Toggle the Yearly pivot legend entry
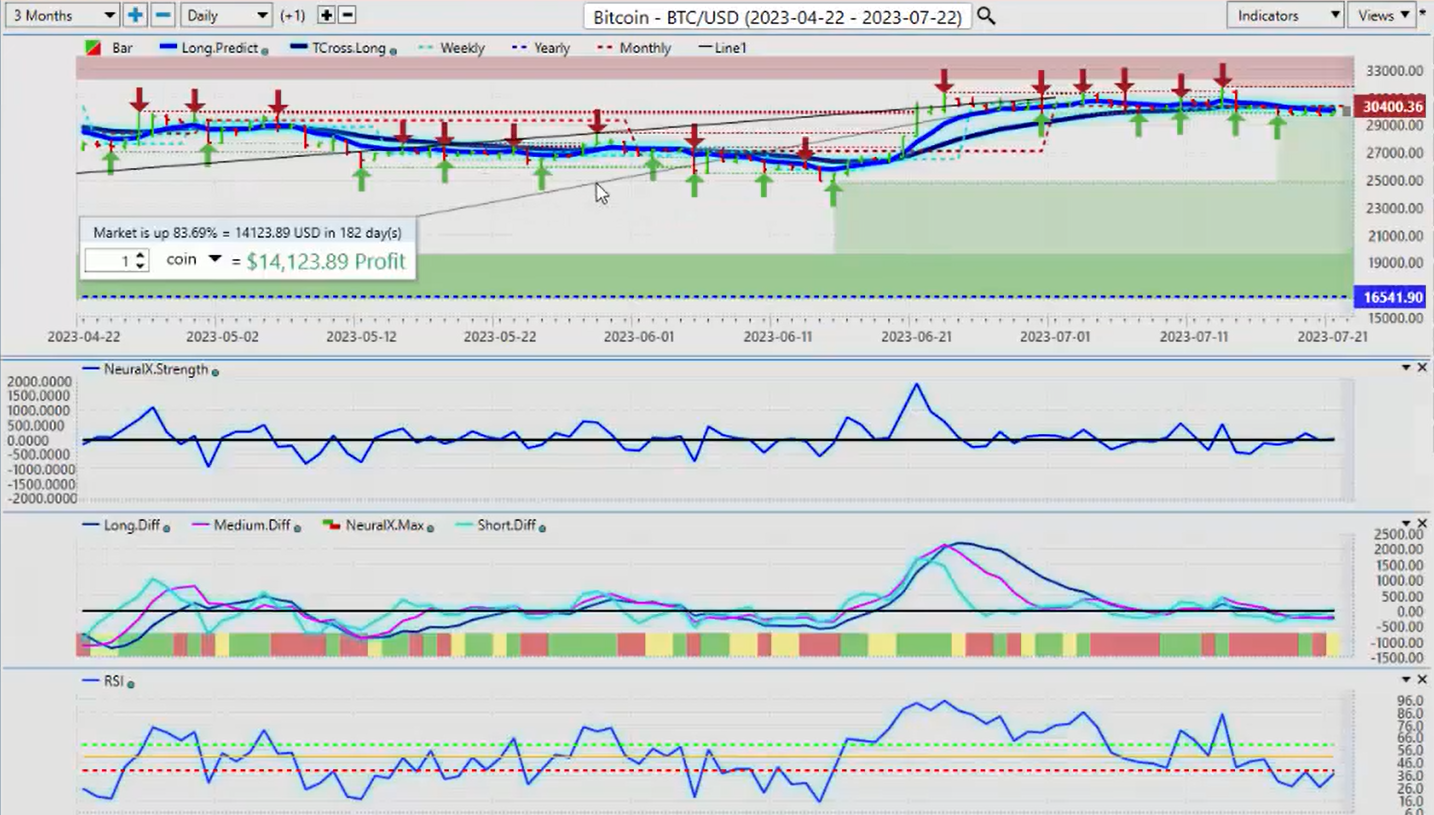The image size is (1434, 815). [541, 48]
